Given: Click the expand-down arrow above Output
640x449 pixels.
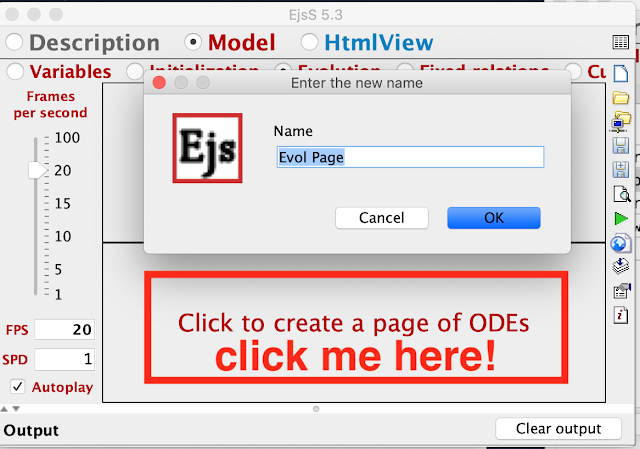Looking at the screenshot, I should pos(16,409).
